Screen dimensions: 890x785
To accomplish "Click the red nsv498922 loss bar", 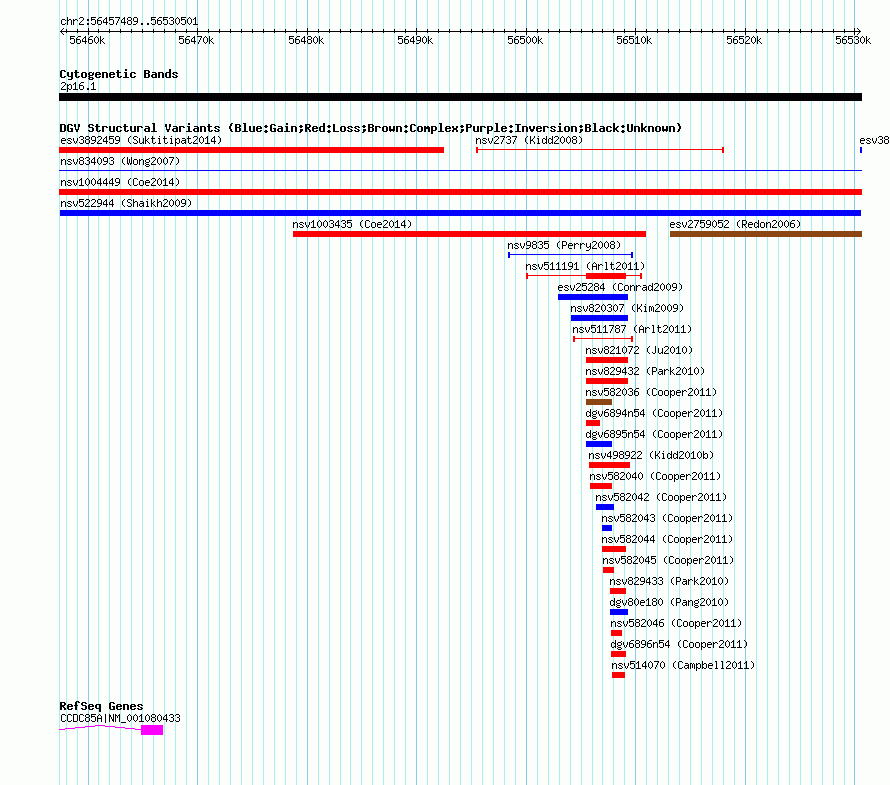I will (x=609, y=465).
